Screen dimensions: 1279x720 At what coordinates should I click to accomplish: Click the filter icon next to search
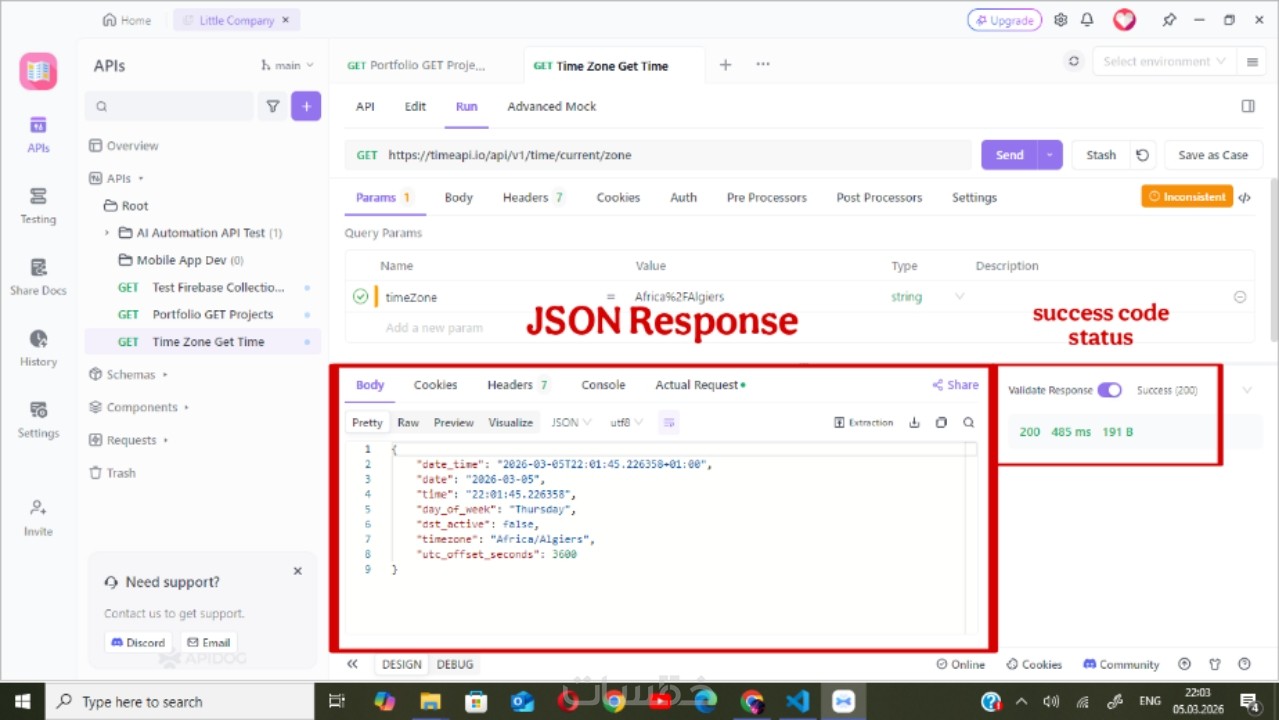pyautogui.click(x=272, y=106)
